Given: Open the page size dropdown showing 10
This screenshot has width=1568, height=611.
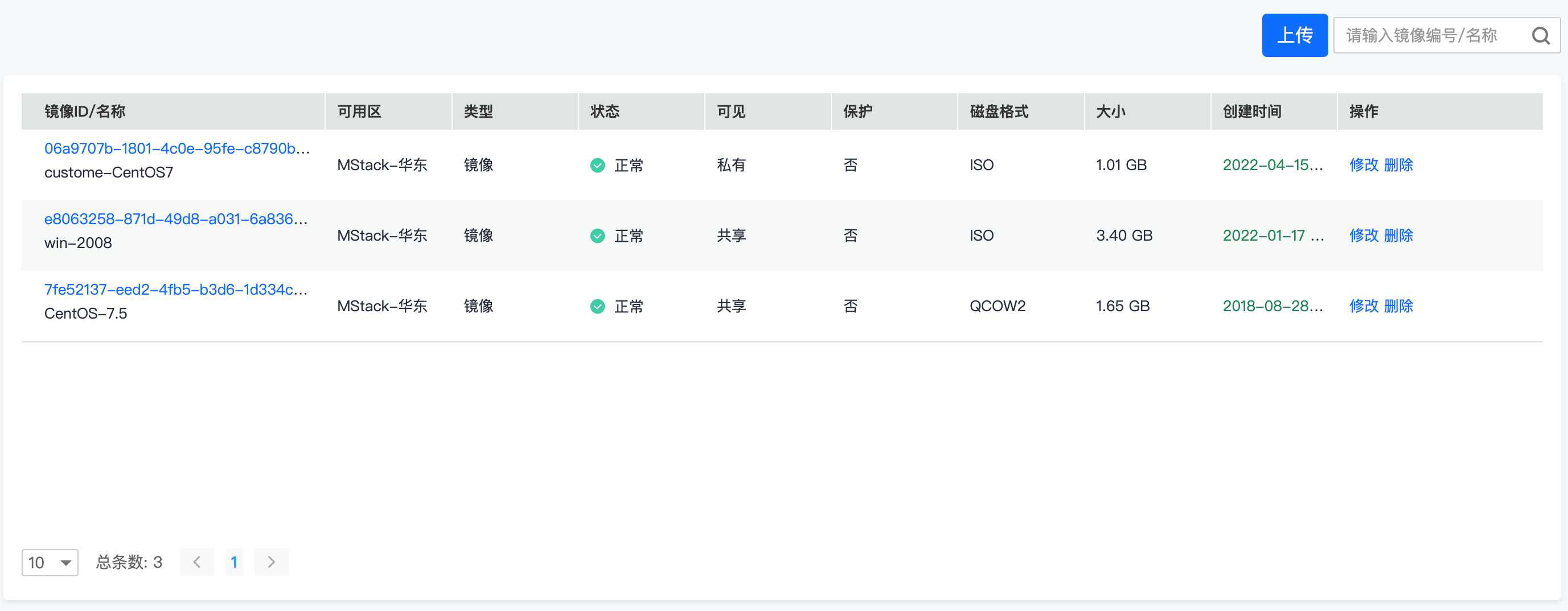Looking at the screenshot, I should click(x=50, y=563).
